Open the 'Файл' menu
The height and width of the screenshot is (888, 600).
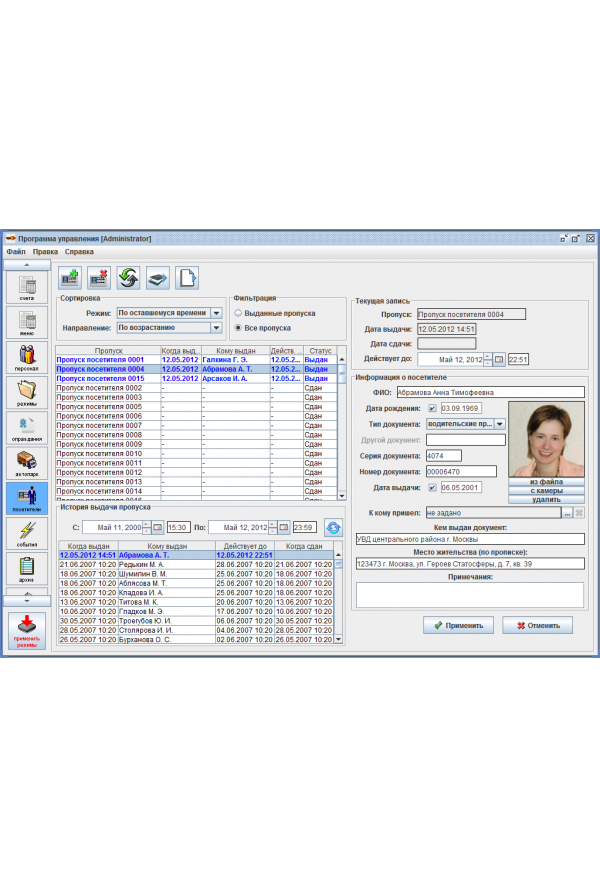[16, 252]
